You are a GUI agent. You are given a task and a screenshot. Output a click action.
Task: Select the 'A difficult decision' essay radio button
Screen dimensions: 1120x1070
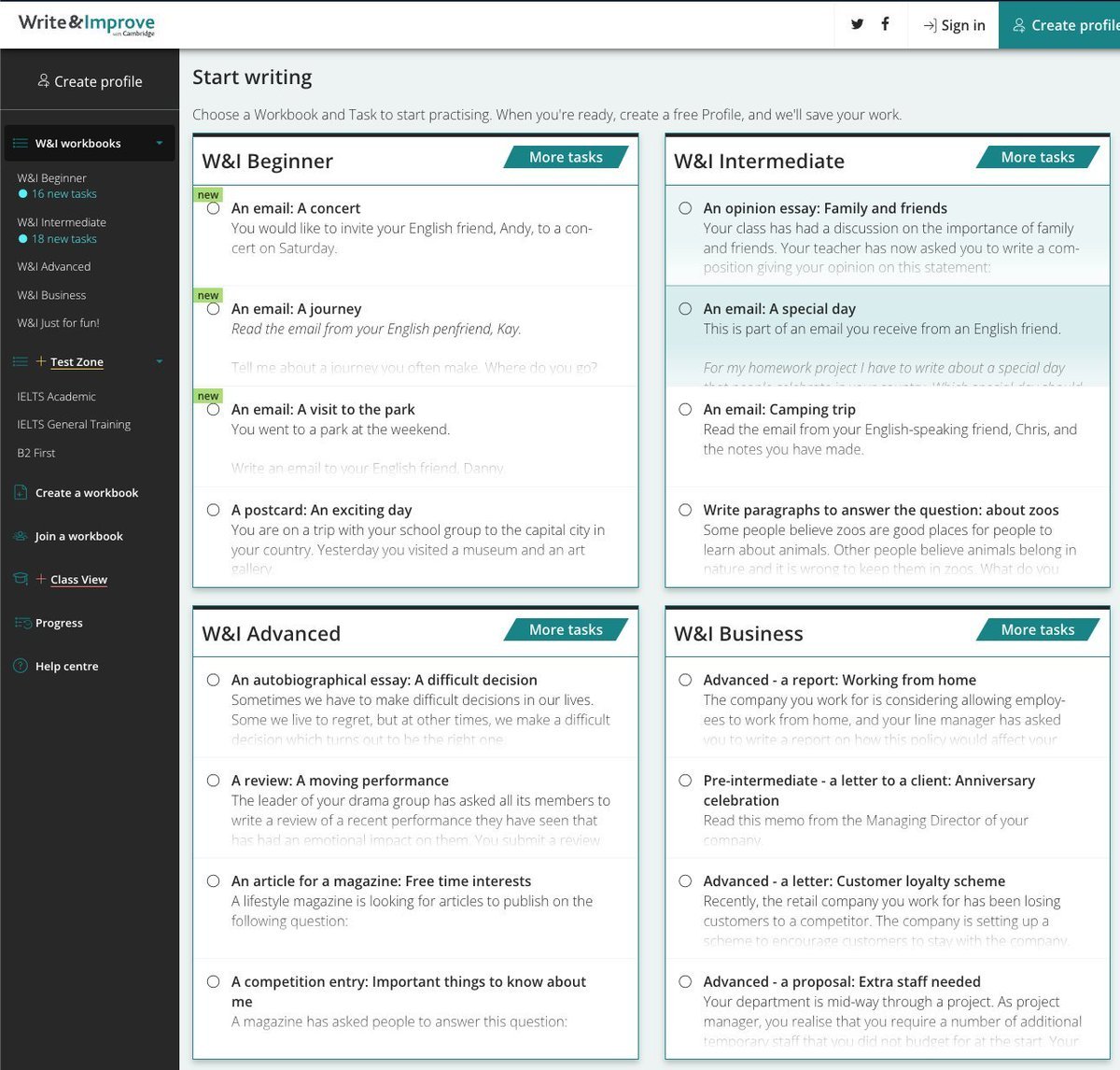[x=214, y=680]
